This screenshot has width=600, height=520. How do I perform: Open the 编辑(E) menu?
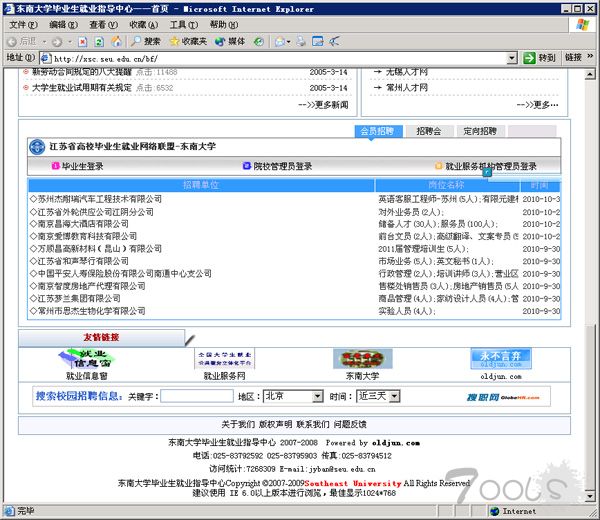[x=64, y=25]
